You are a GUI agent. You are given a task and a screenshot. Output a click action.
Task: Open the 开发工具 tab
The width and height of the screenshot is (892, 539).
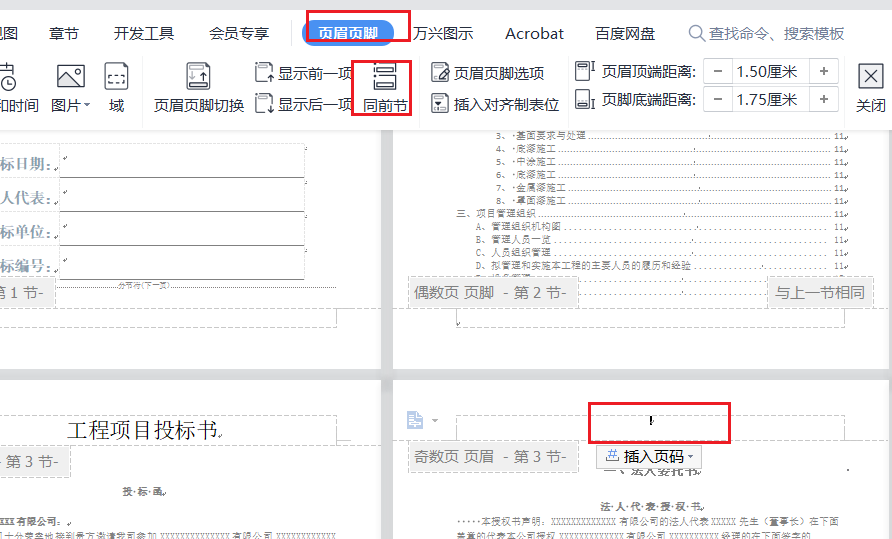coord(144,33)
